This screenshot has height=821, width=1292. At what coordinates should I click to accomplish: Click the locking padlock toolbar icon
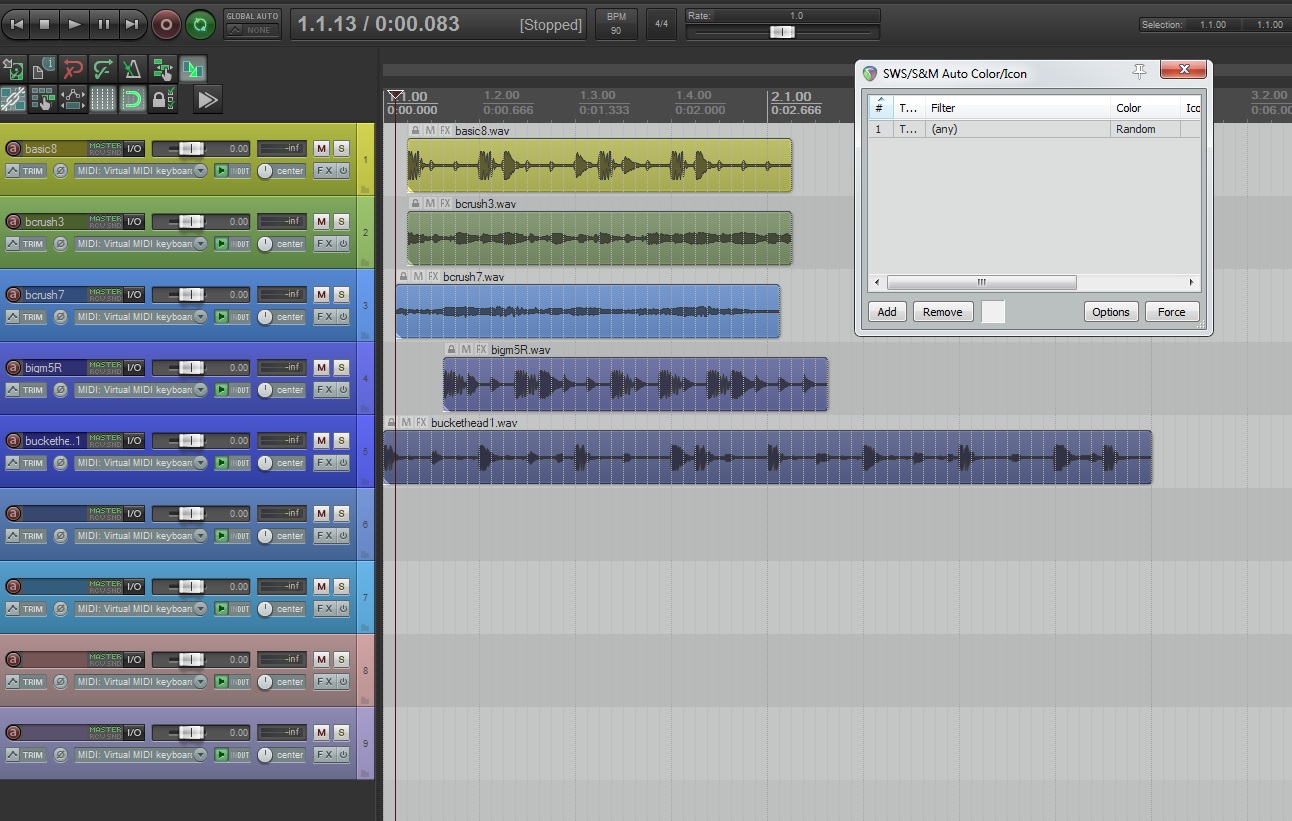tap(158, 99)
